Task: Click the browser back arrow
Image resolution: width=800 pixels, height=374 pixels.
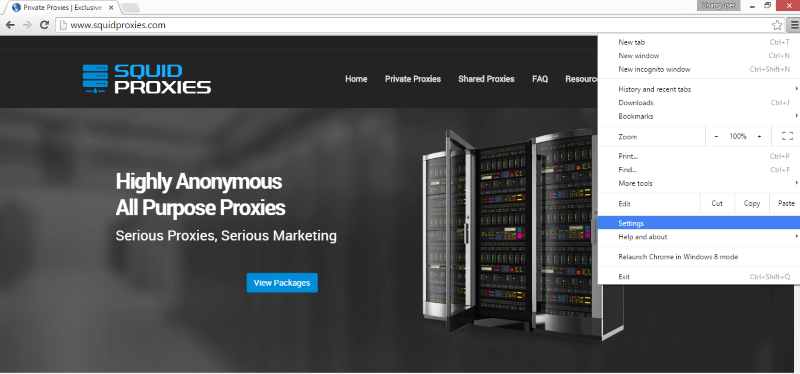Action: click(10, 24)
